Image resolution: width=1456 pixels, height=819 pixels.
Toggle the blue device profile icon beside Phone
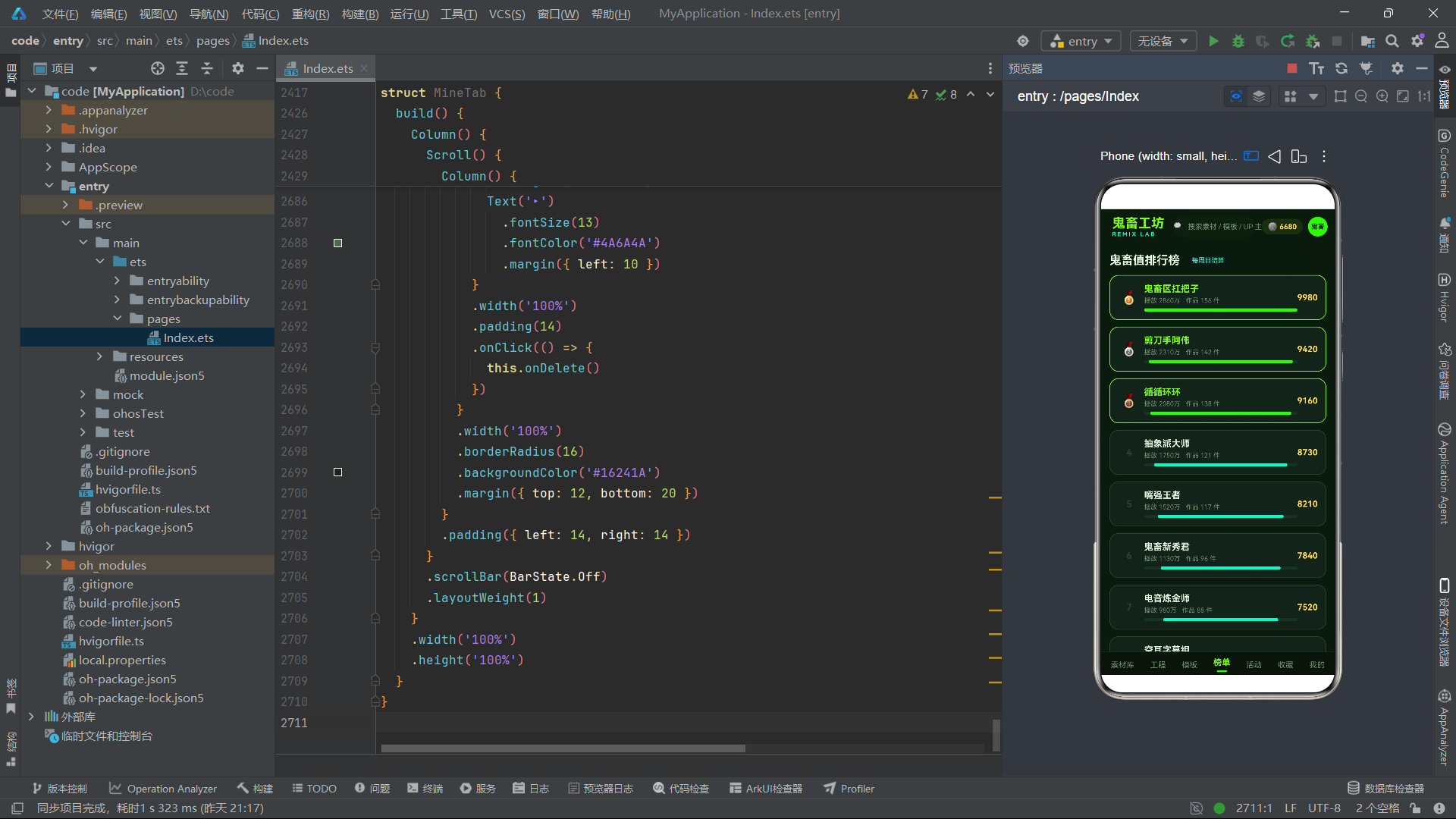coord(1251,156)
